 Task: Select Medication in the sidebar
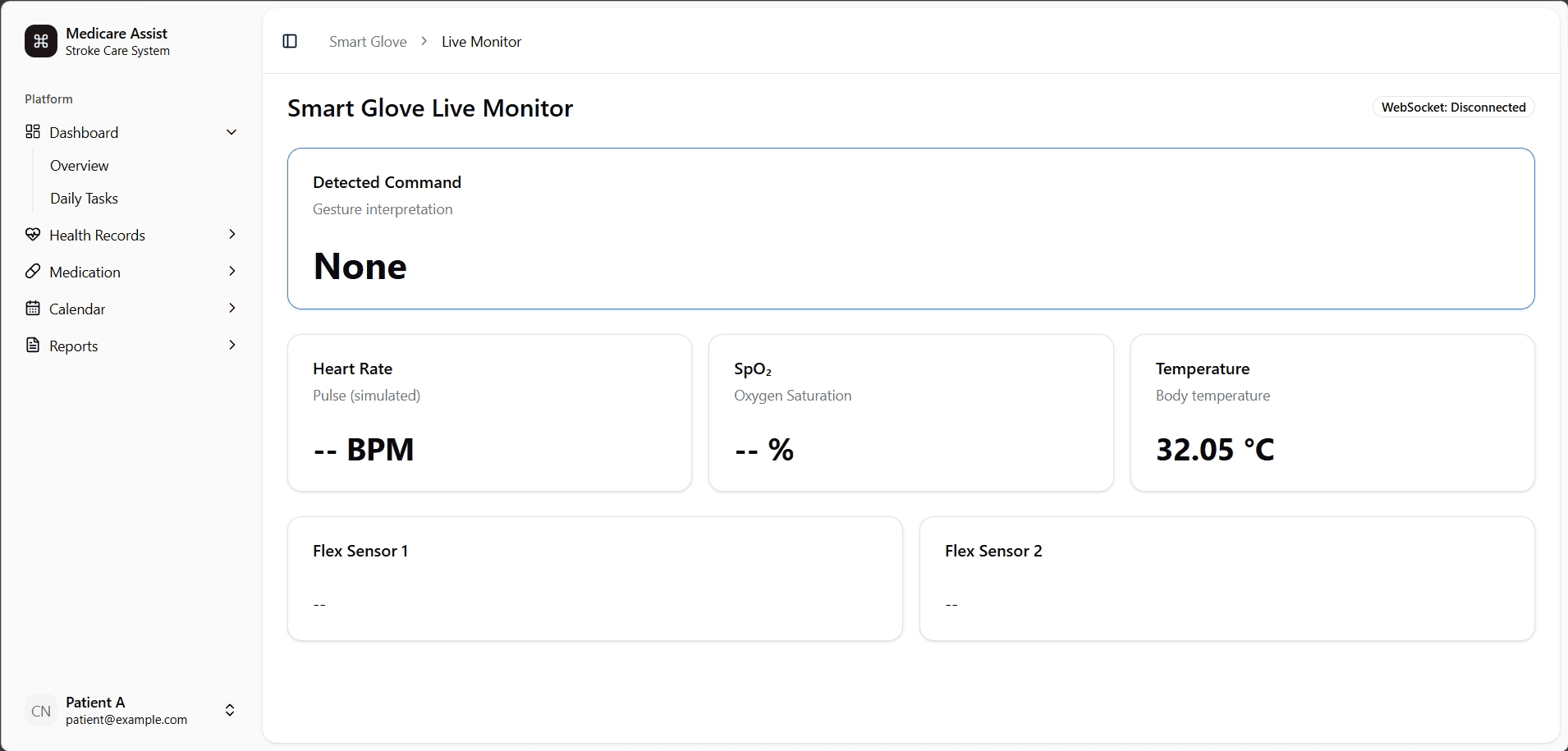click(x=131, y=272)
